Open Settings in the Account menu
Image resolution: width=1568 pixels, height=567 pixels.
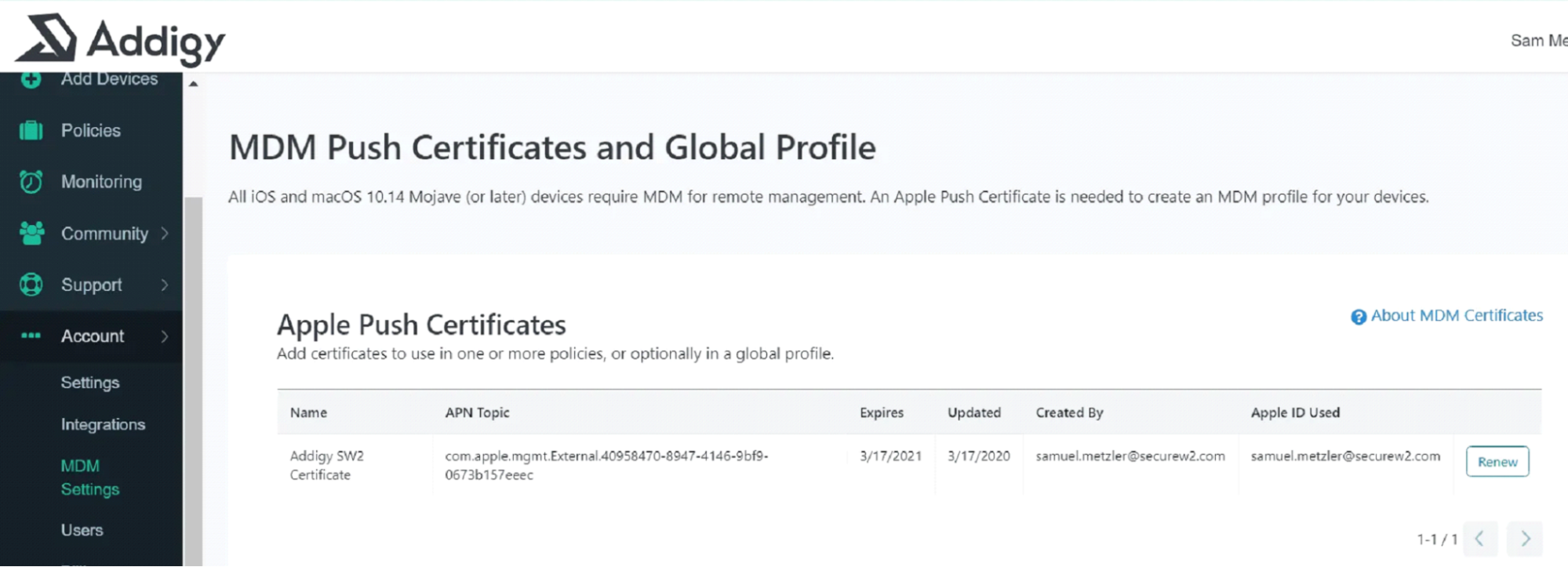click(90, 383)
